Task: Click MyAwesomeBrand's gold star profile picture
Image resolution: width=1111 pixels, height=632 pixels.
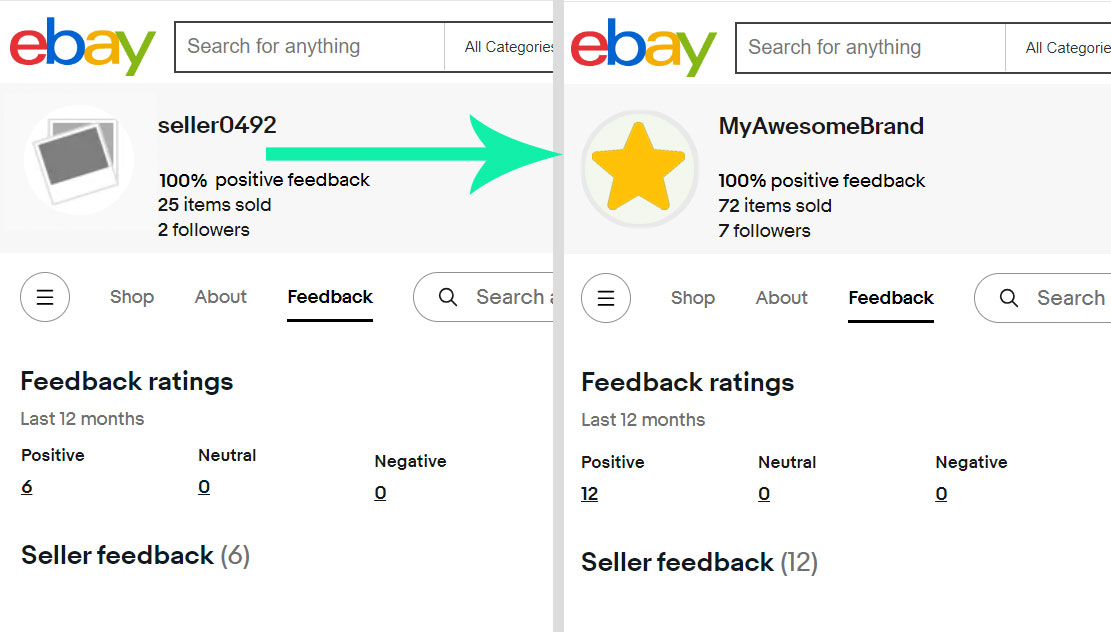Action: click(640, 168)
